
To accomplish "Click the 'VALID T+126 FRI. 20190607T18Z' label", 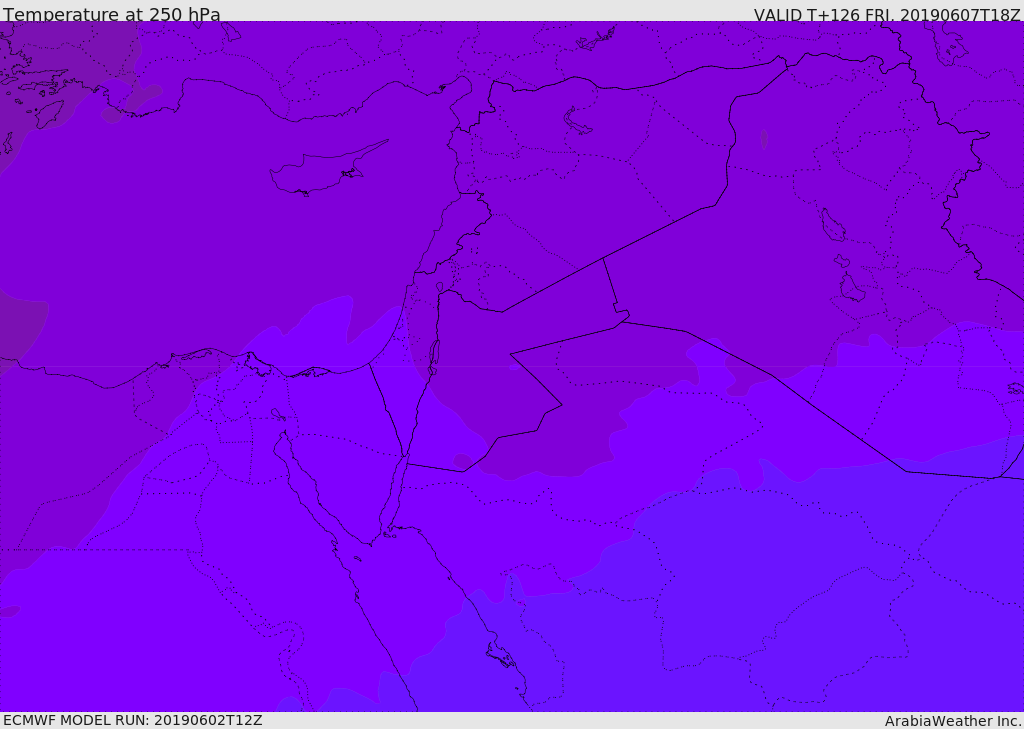I will (x=887, y=14).
